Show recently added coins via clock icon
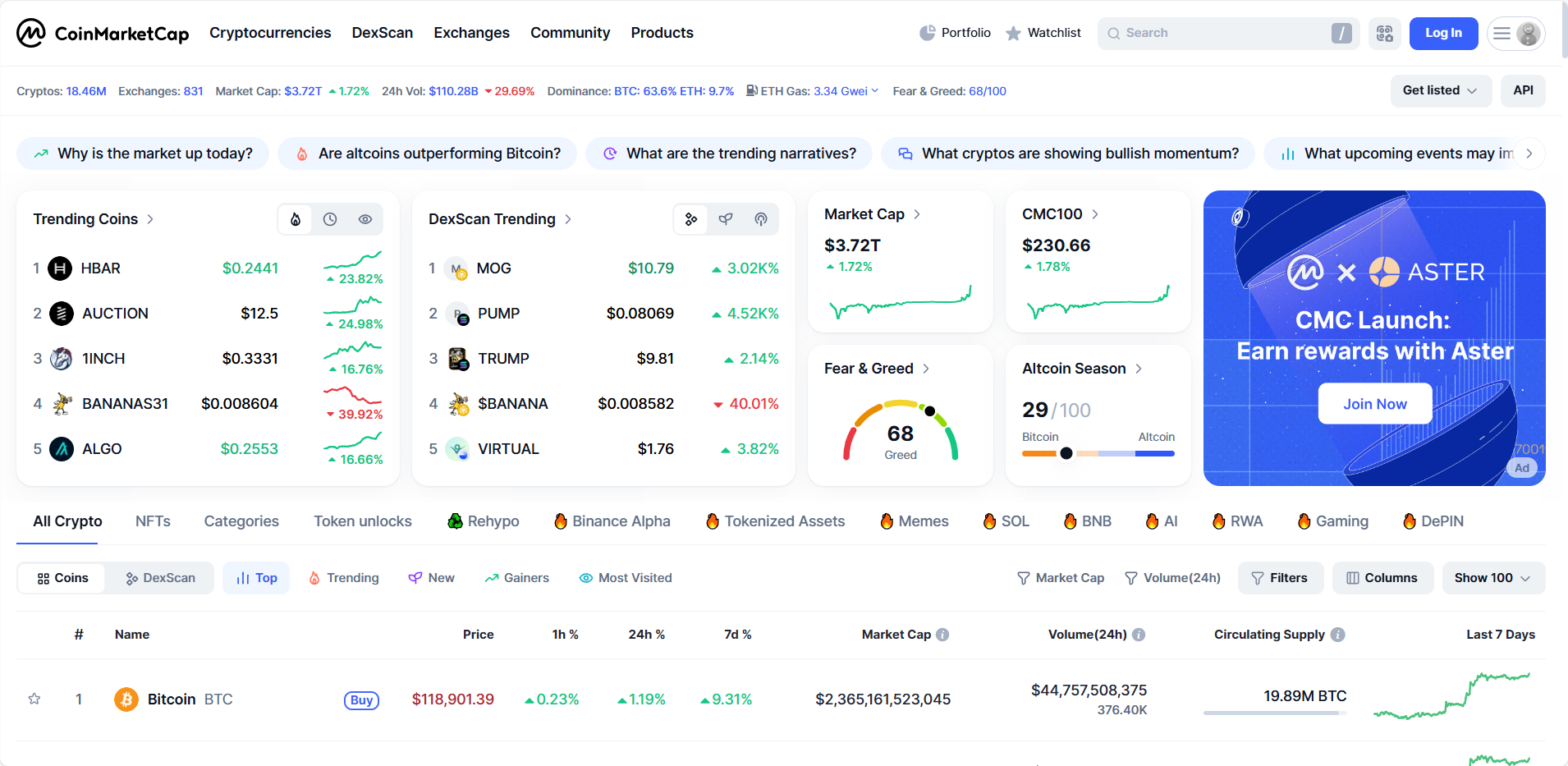This screenshot has width=1568, height=766. click(330, 219)
